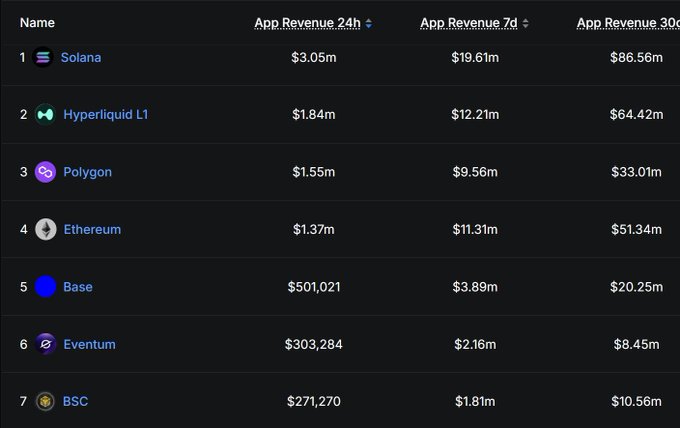Click the Name column header
Screen dimensions: 680x428
pos(37,23)
